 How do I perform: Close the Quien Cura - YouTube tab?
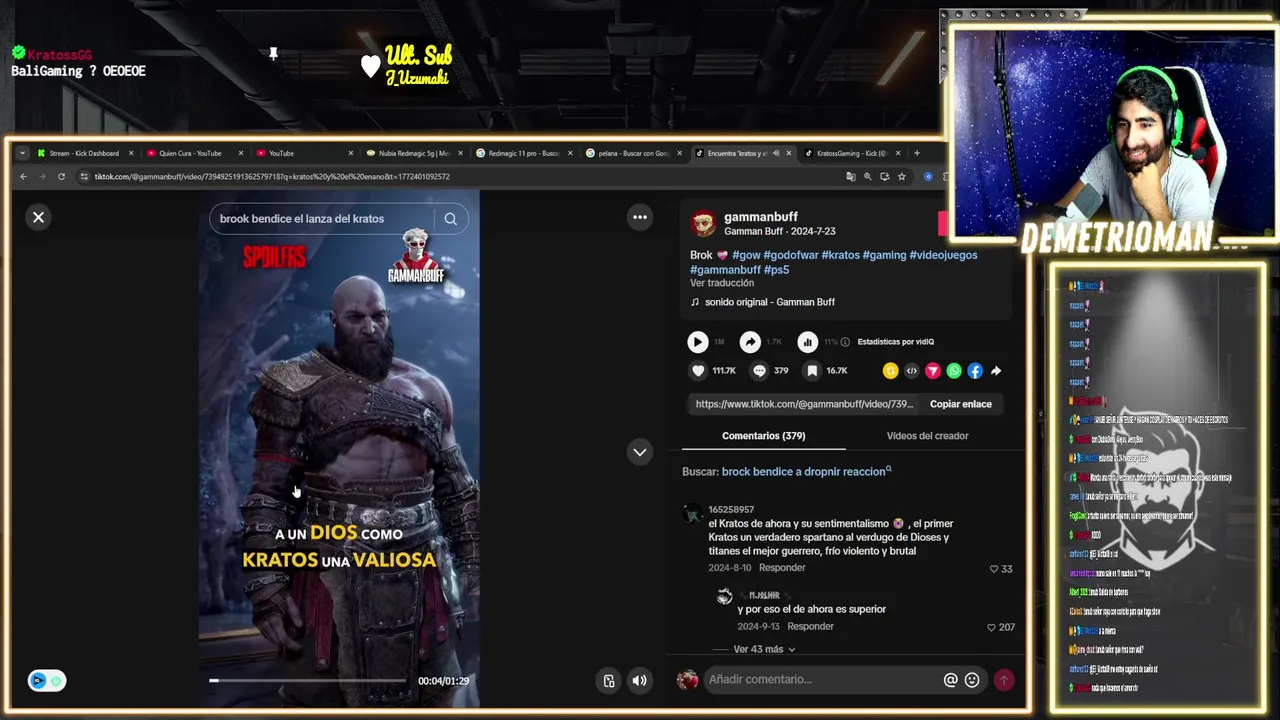pos(240,153)
